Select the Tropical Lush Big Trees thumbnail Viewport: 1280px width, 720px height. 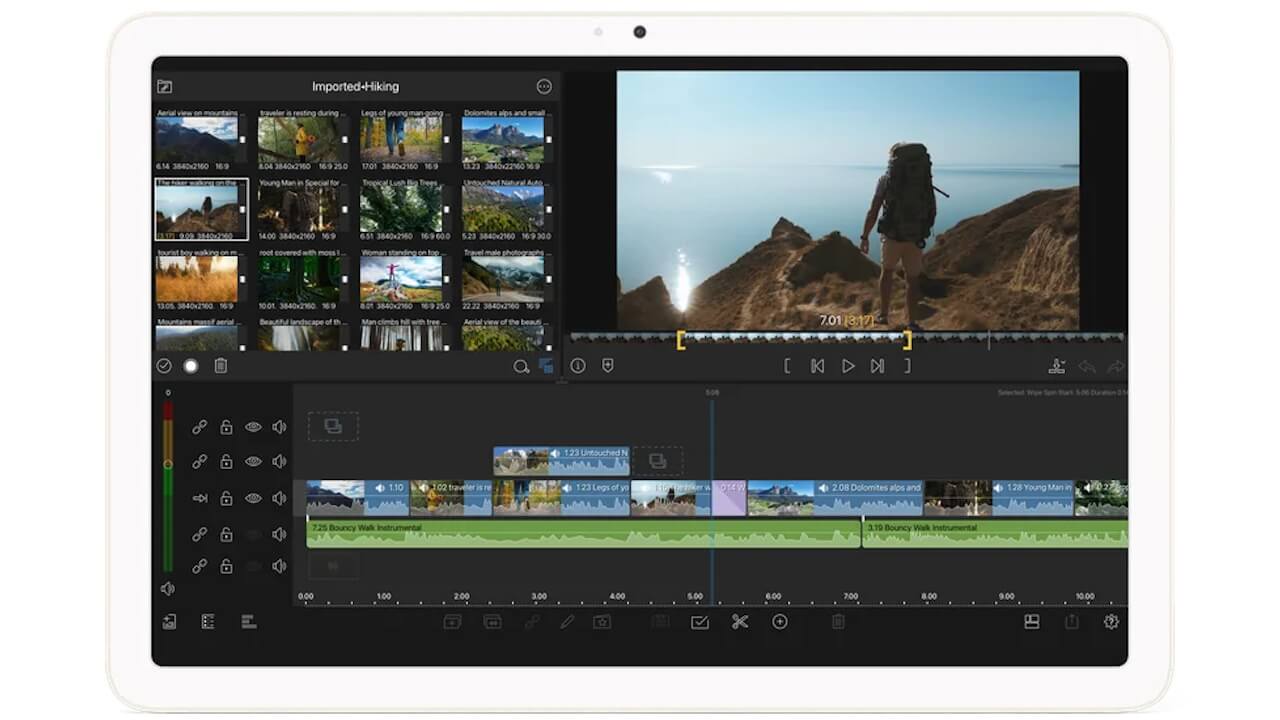pos(400,208)
